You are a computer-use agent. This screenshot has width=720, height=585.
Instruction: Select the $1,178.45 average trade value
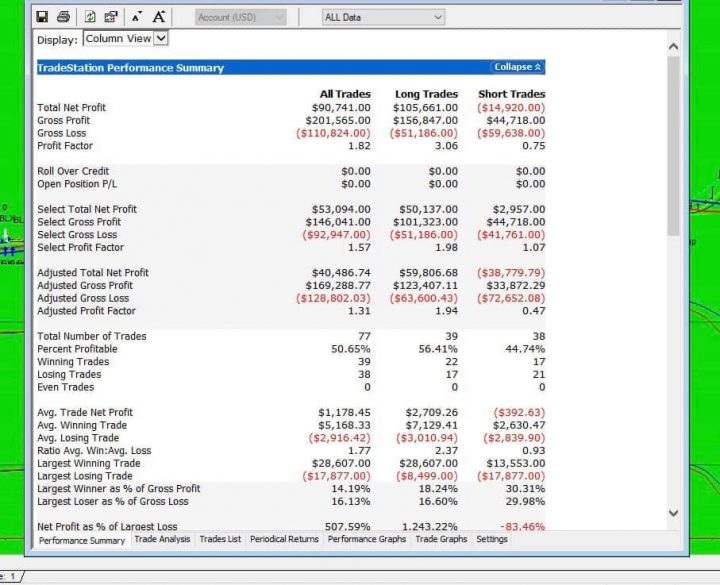(344, 412)
